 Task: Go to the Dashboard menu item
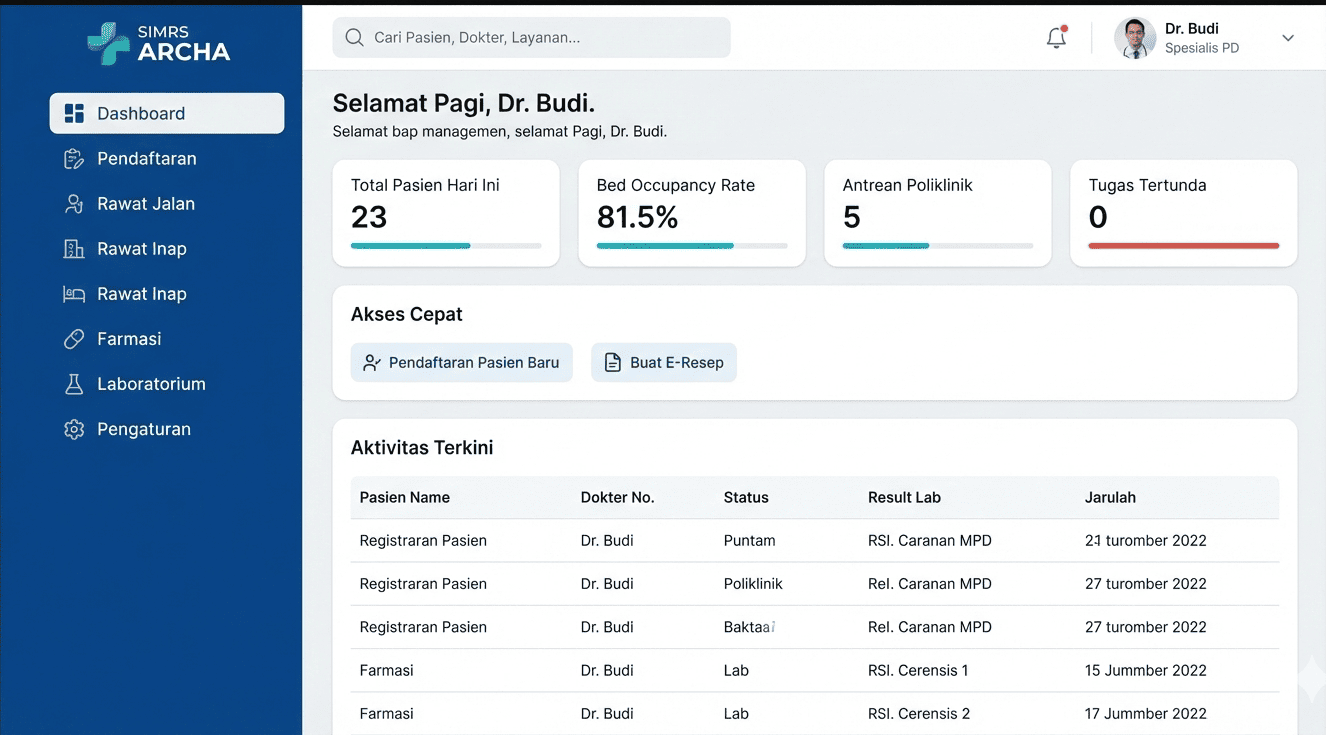tap(167, 113)
